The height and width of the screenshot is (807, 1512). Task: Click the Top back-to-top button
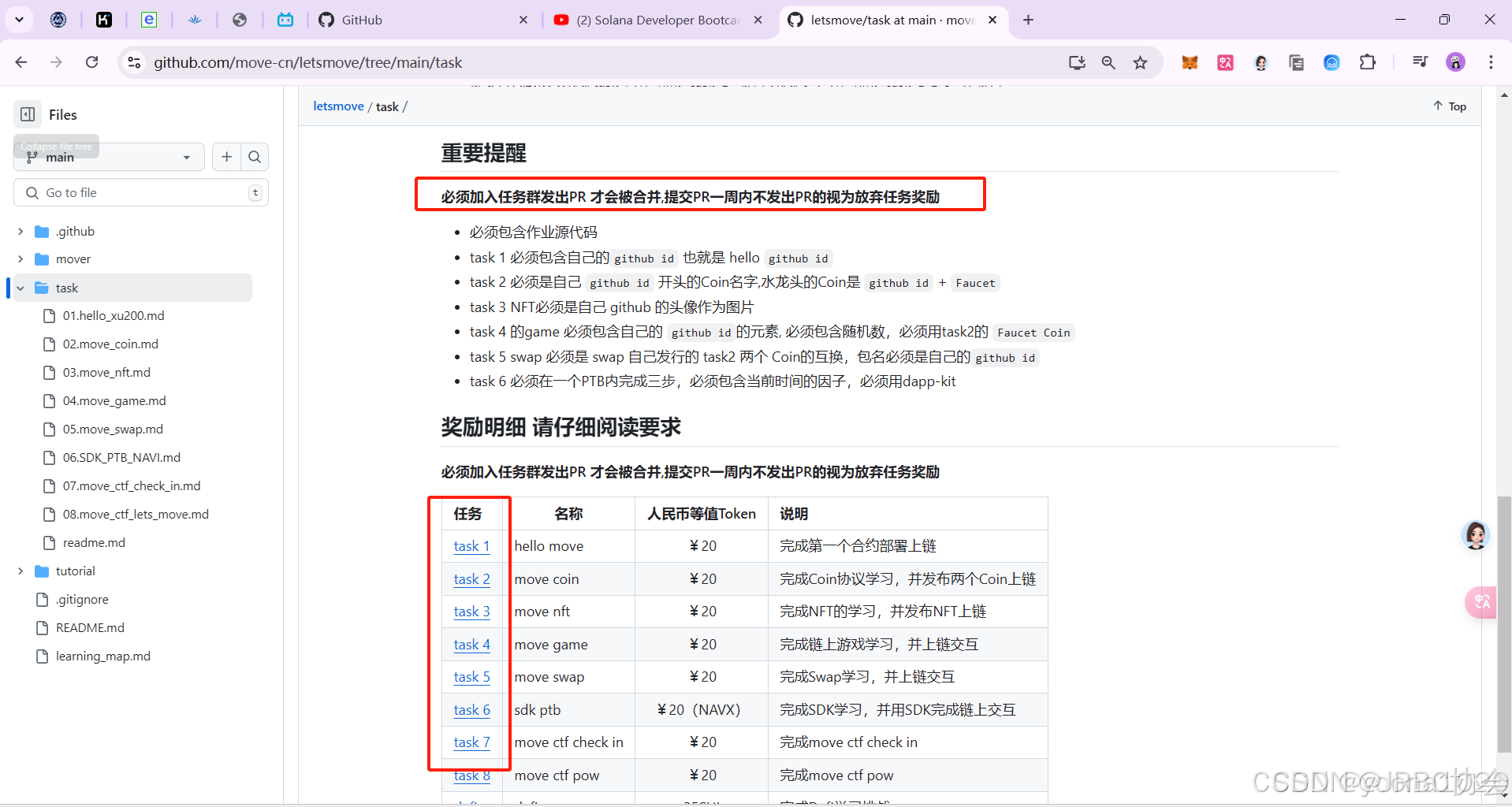[x=1449, y=106]
